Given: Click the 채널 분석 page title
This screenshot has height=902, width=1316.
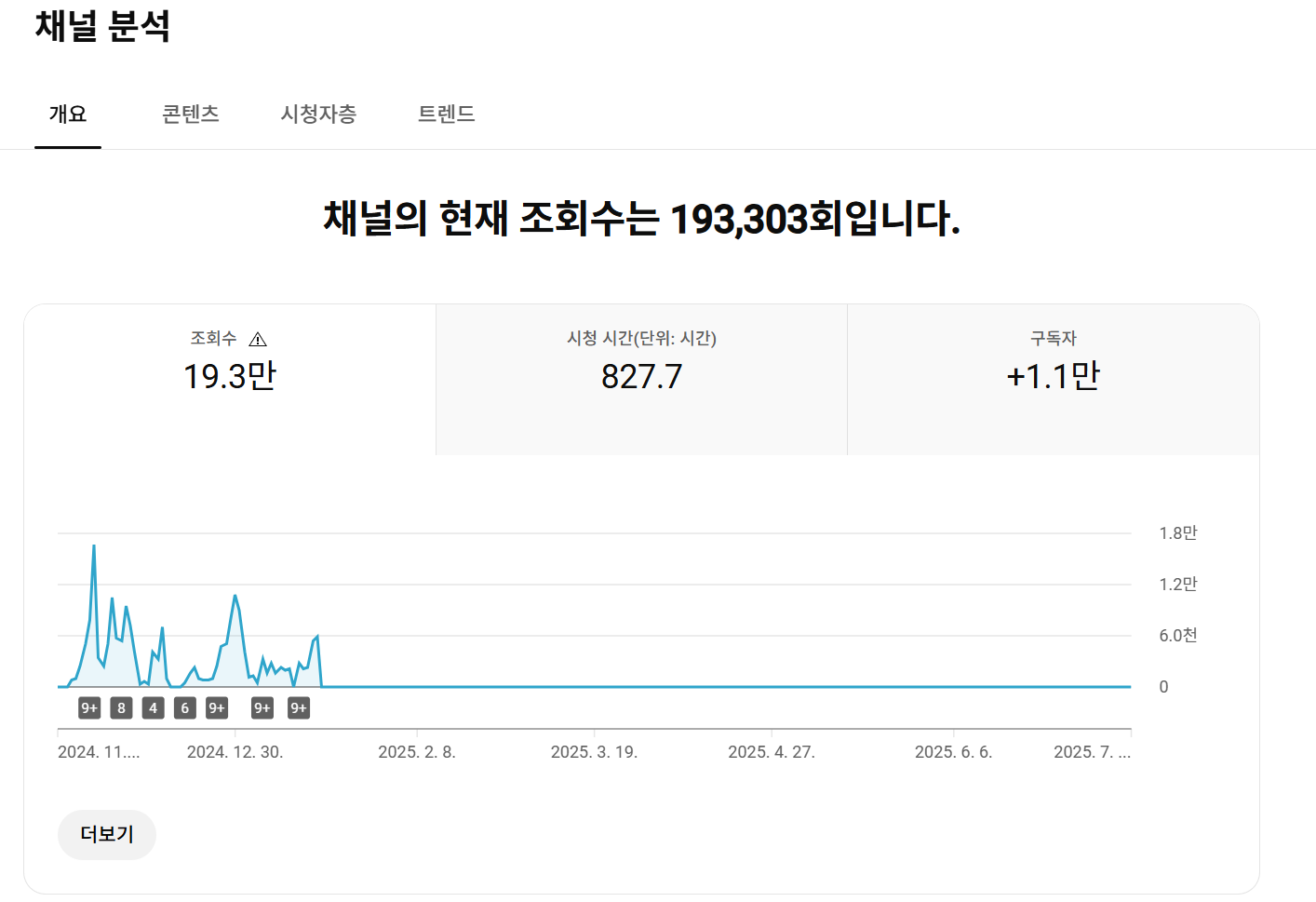Looking at the screenshot, I should (x=102, y=25).
